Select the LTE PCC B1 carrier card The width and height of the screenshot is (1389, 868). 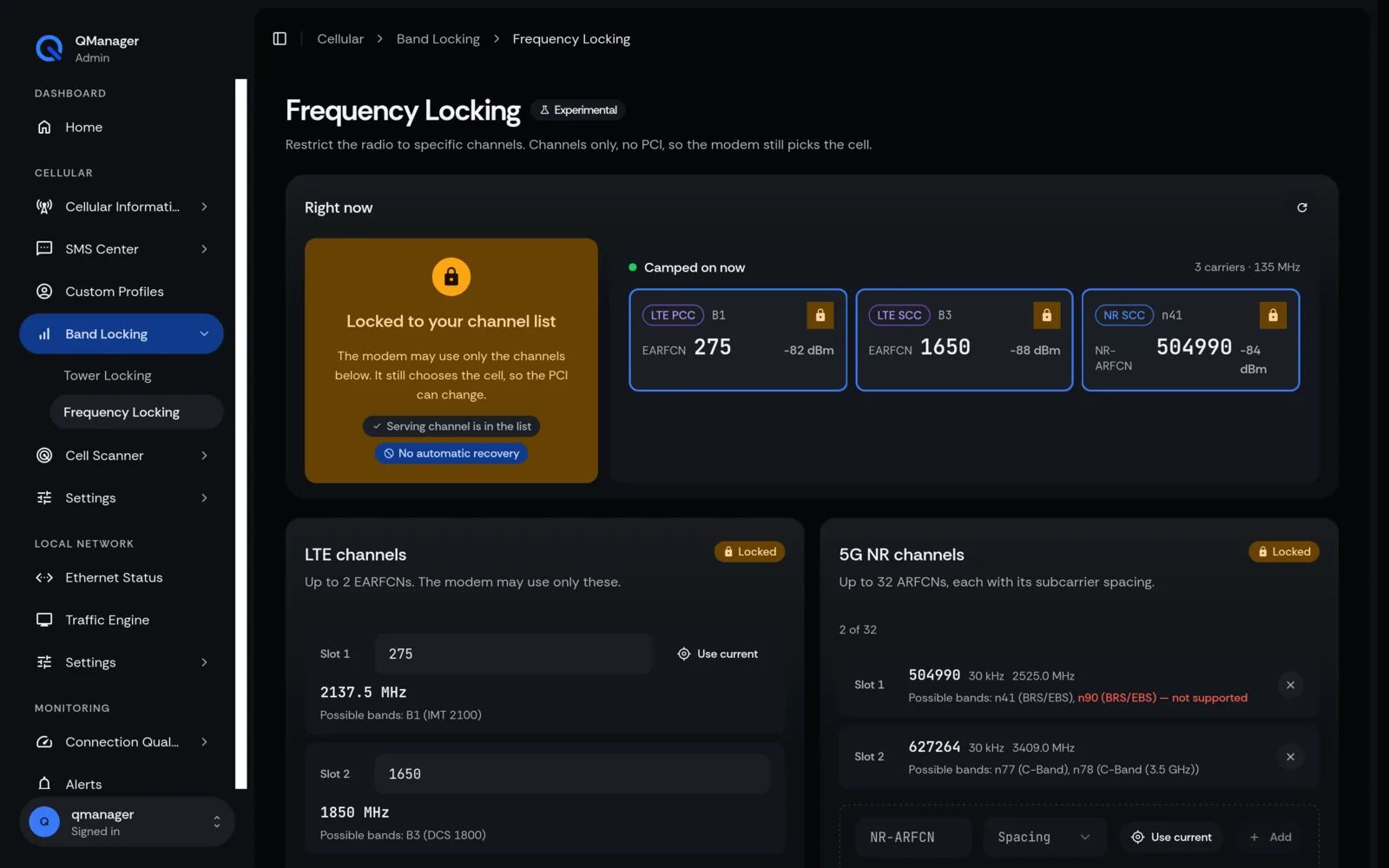pos(738,340)
